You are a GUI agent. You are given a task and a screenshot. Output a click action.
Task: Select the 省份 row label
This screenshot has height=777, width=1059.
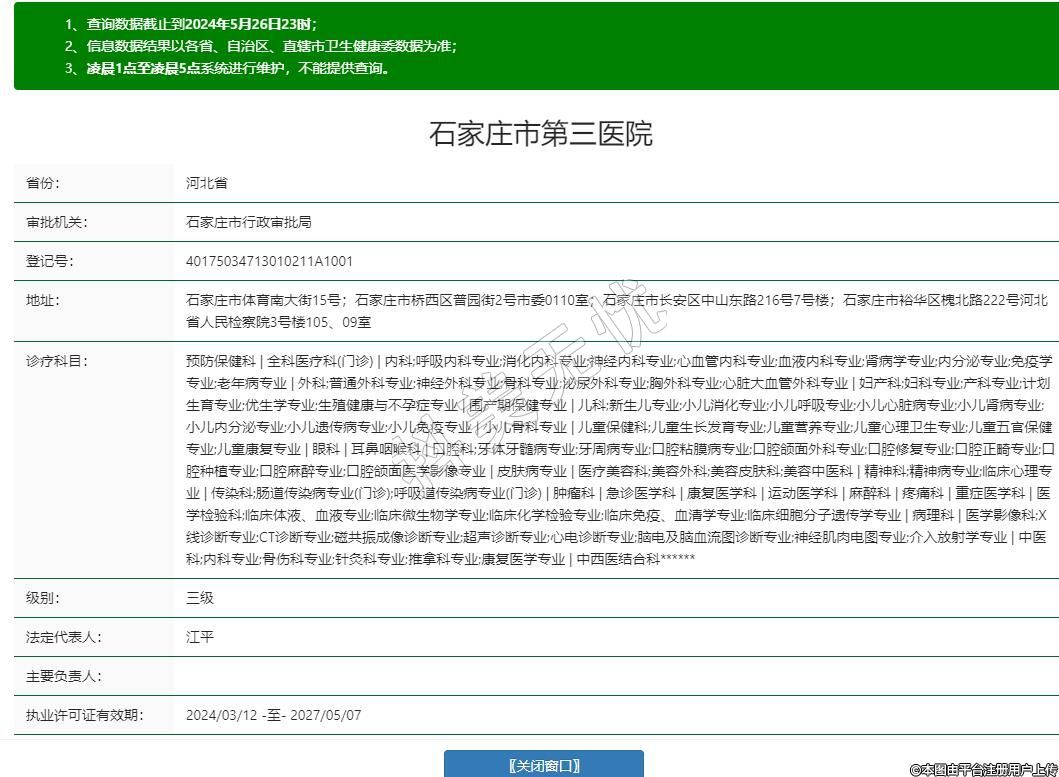(x=43, y=183)
